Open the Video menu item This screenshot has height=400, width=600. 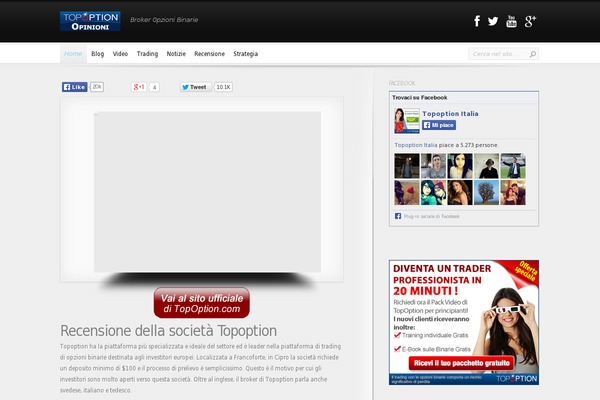tap(120, 54)
